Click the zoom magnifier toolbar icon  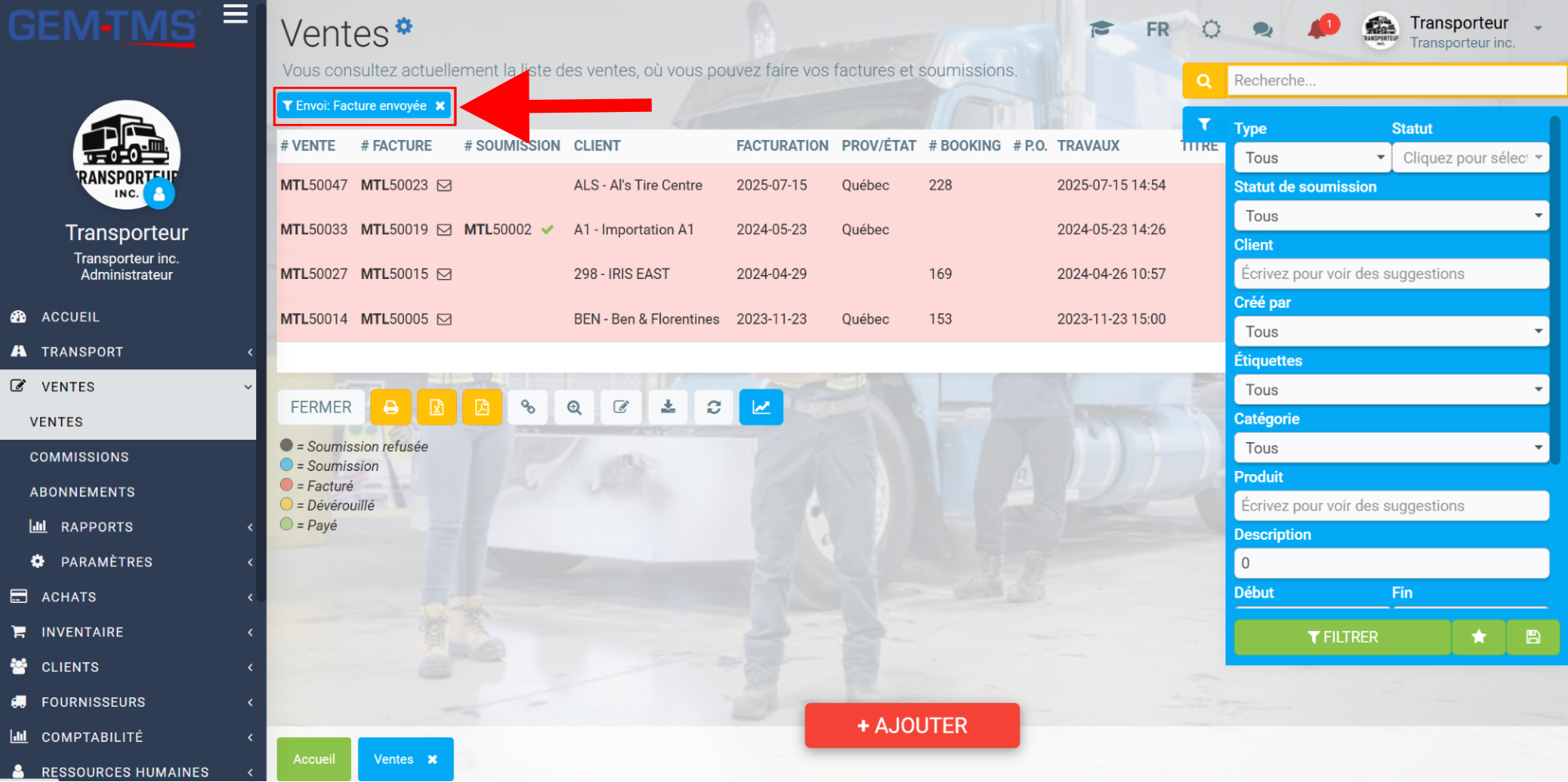tap(574, 408)
